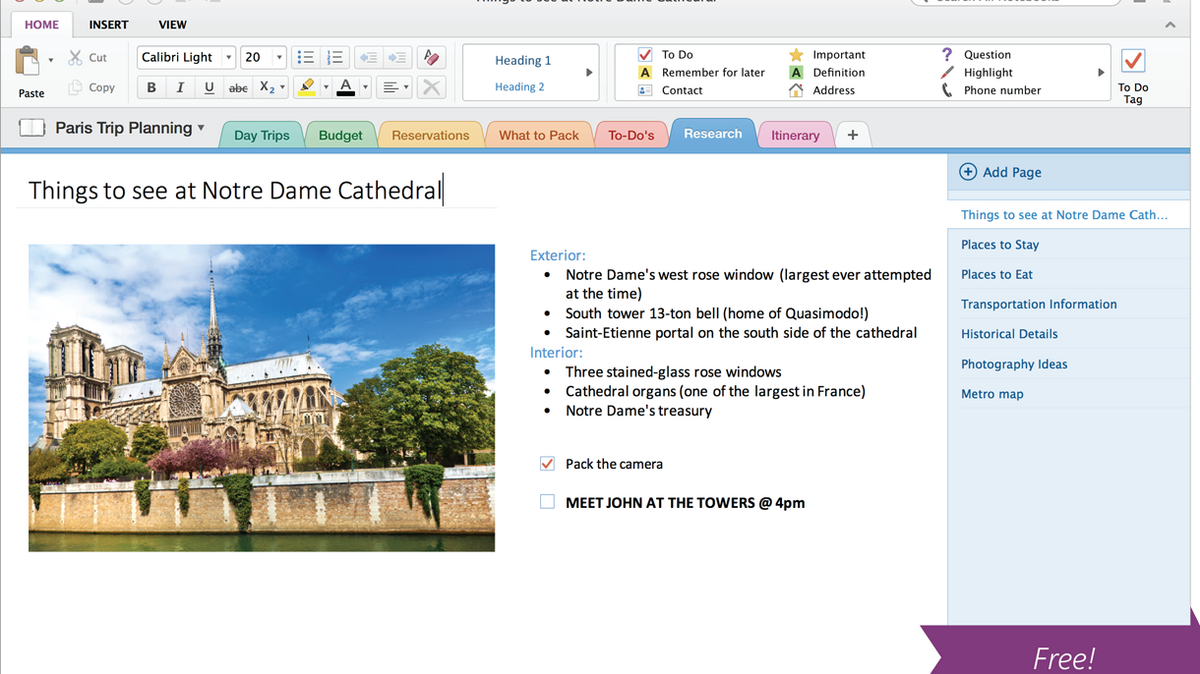Image resolution: width=1200 pixels, height=674 pixels.
Task: Select the strikethrough icon
Action: (238, 87)
